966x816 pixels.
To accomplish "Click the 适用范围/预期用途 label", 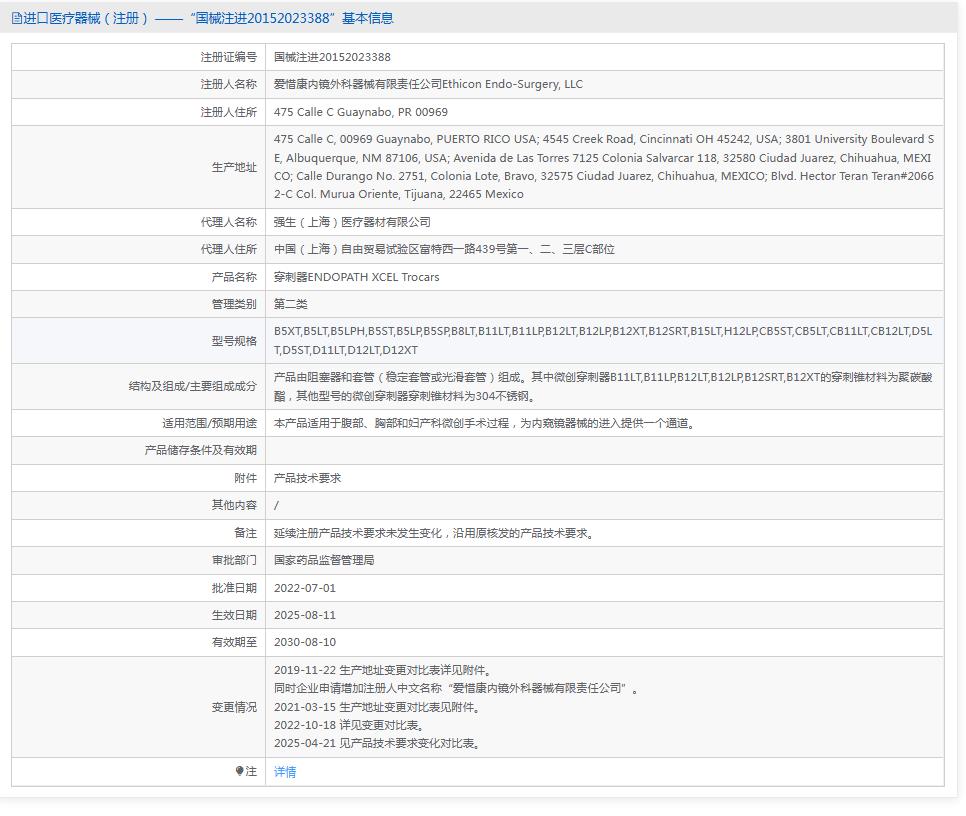I will (x=209, y=423).
